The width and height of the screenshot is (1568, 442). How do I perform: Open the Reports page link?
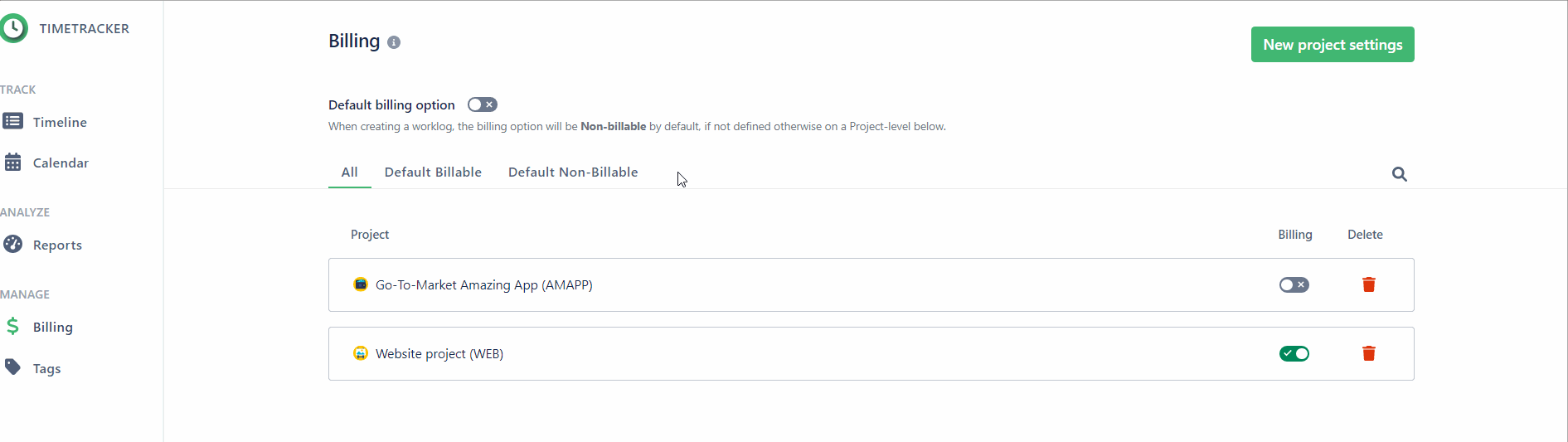(x=57, y=245)
